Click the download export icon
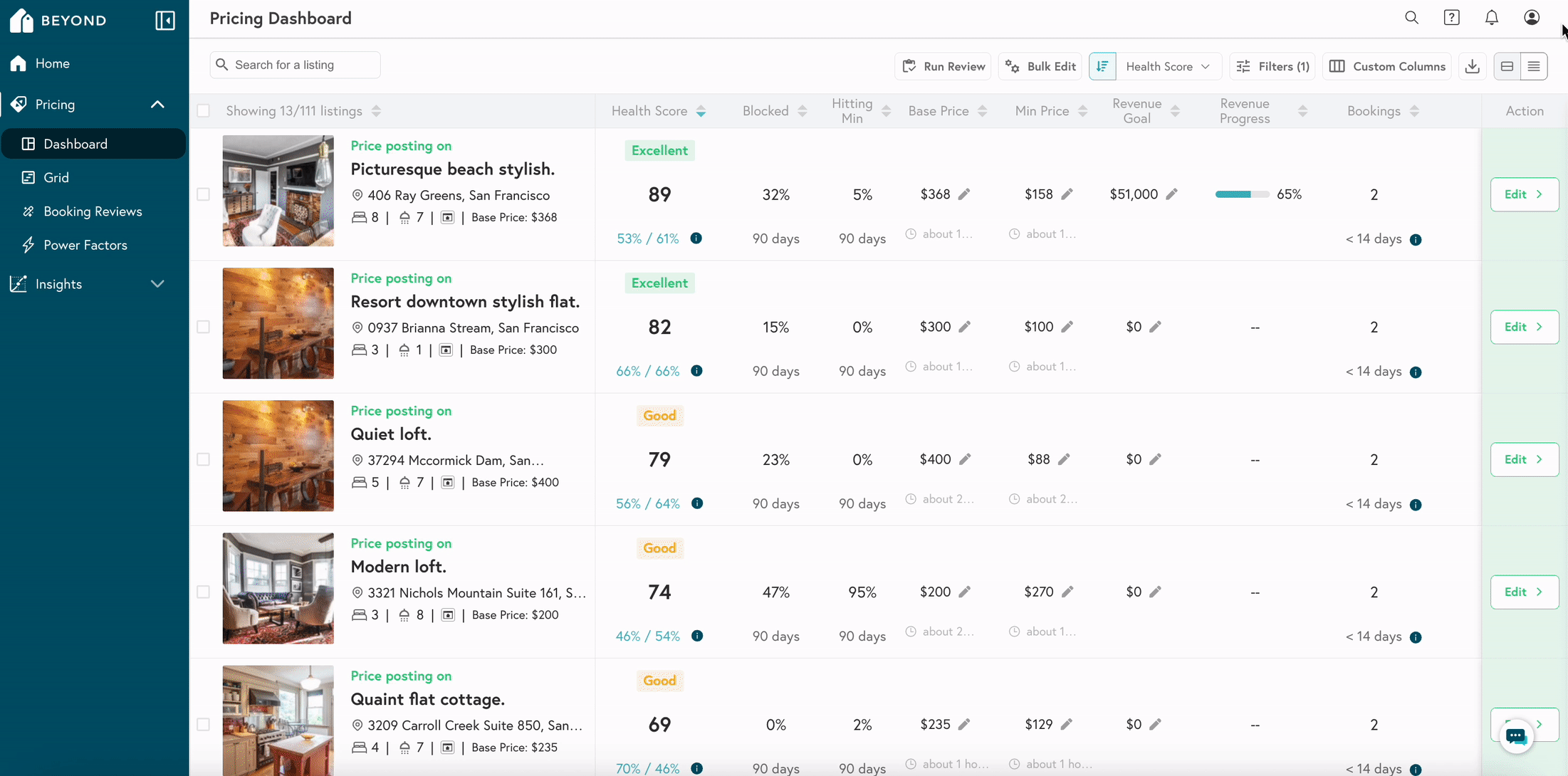Viewport: 1568px width, 776px height. tap(1473, 66)
